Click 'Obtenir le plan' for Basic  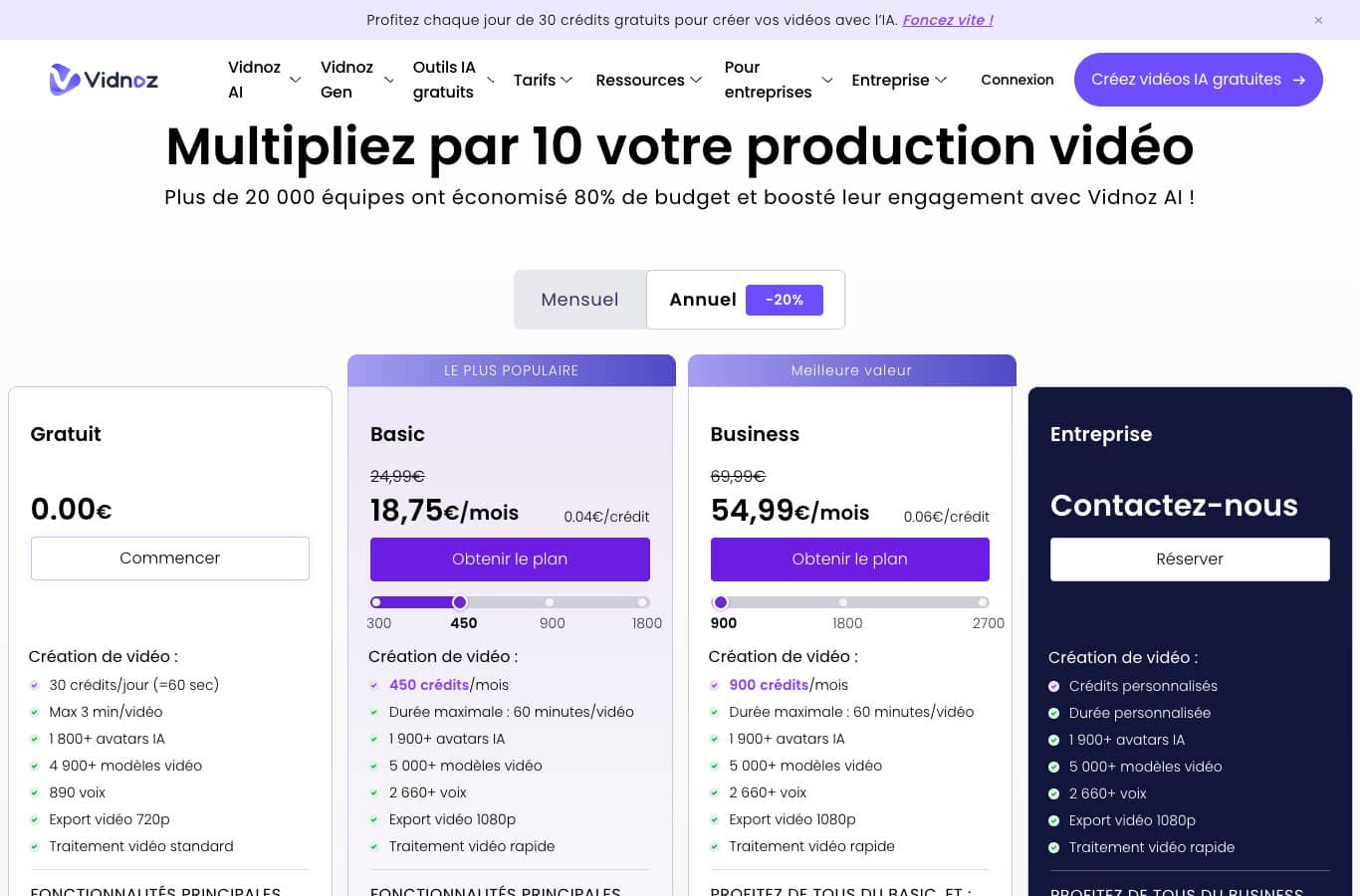(510, 560)
